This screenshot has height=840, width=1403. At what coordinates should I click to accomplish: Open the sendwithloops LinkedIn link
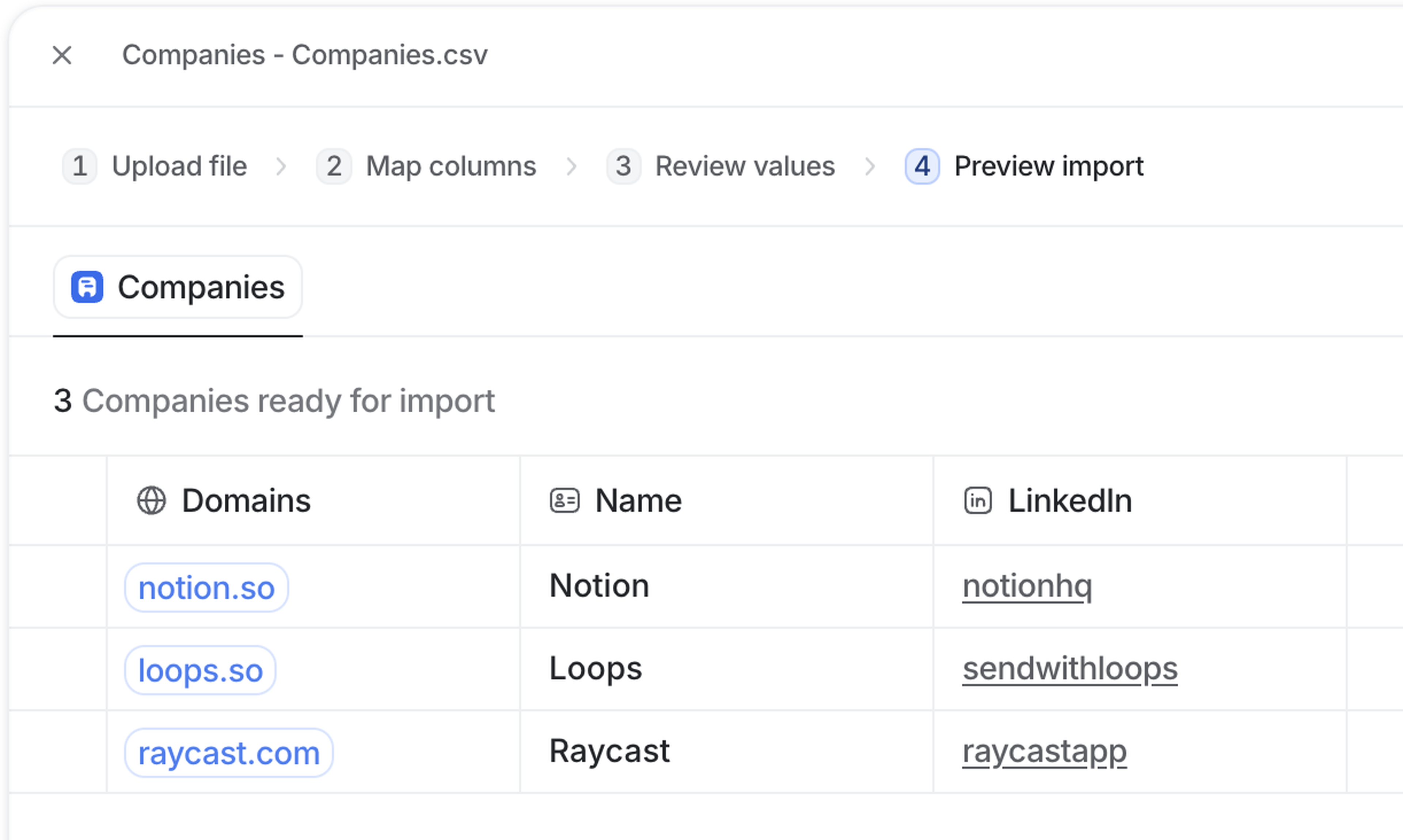pos(1069,668)
